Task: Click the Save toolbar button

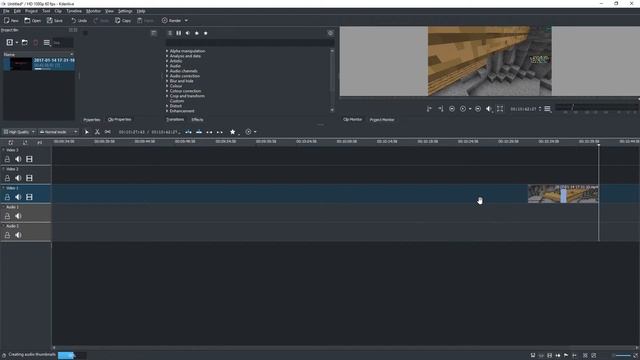Action: (55, 20)
